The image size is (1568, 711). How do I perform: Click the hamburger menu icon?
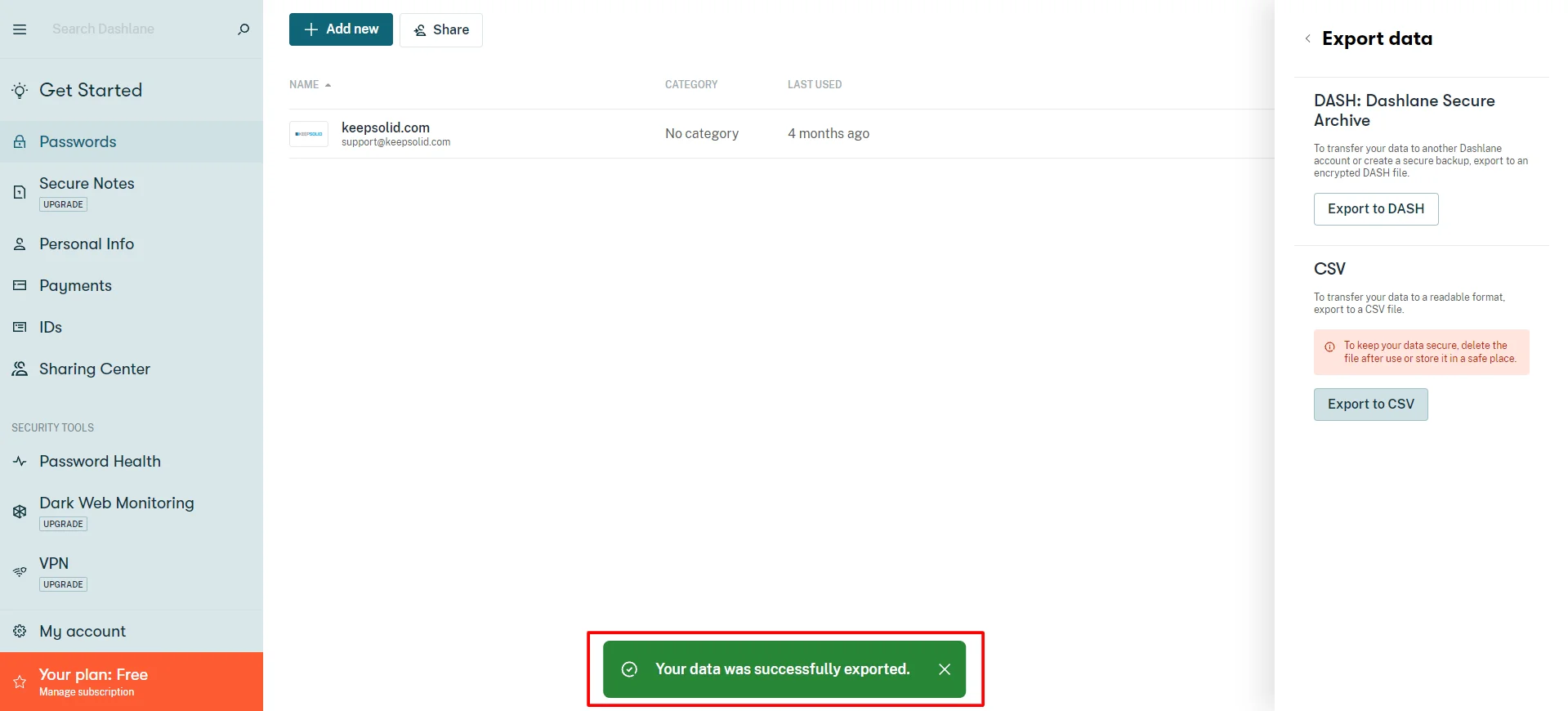[20, 29]
